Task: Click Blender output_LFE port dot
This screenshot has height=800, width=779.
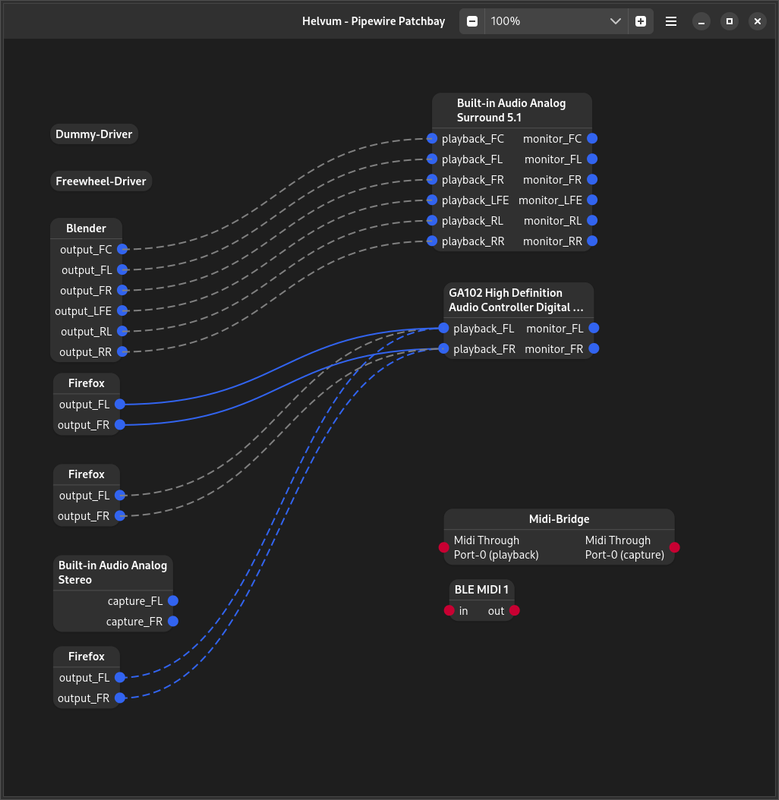Action: coord(122,310)
